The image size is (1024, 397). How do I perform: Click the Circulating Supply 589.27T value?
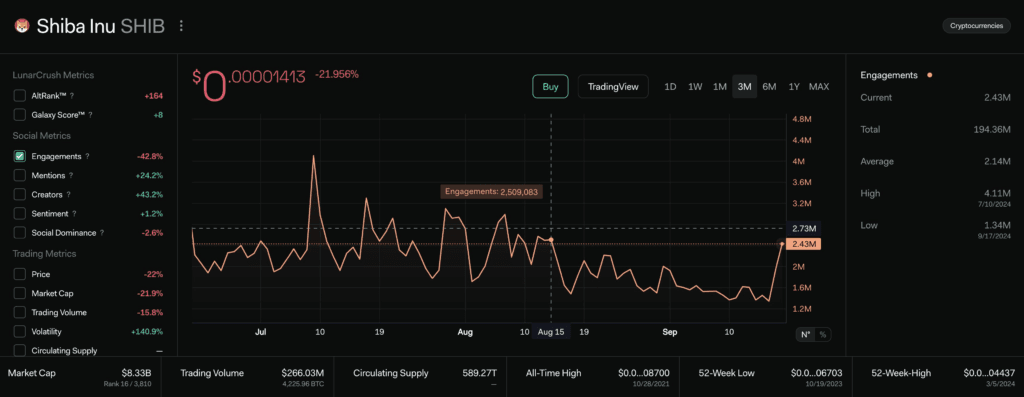coord(480,373)
